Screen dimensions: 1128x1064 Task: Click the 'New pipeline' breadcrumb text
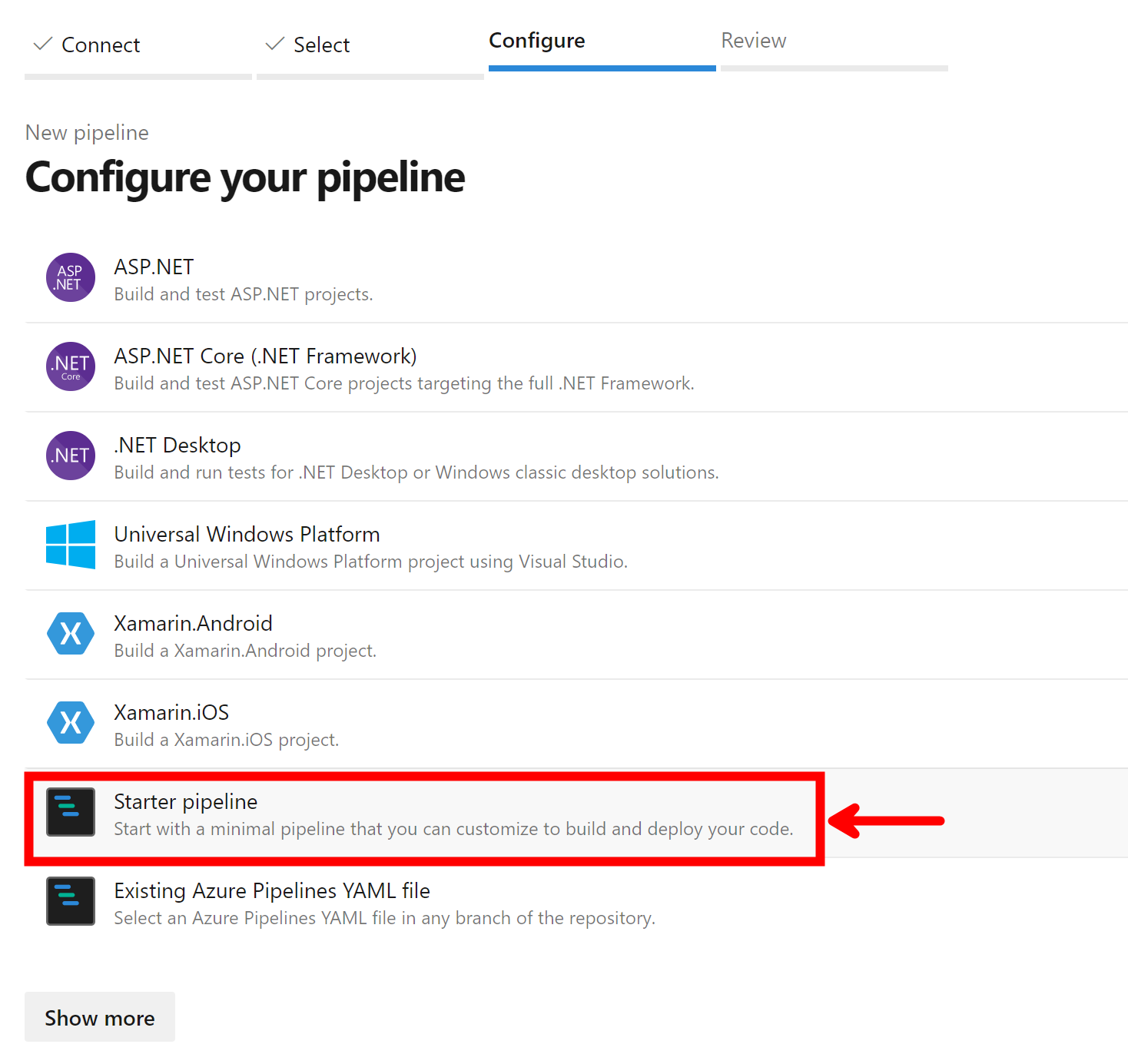(x=87, y=133)
